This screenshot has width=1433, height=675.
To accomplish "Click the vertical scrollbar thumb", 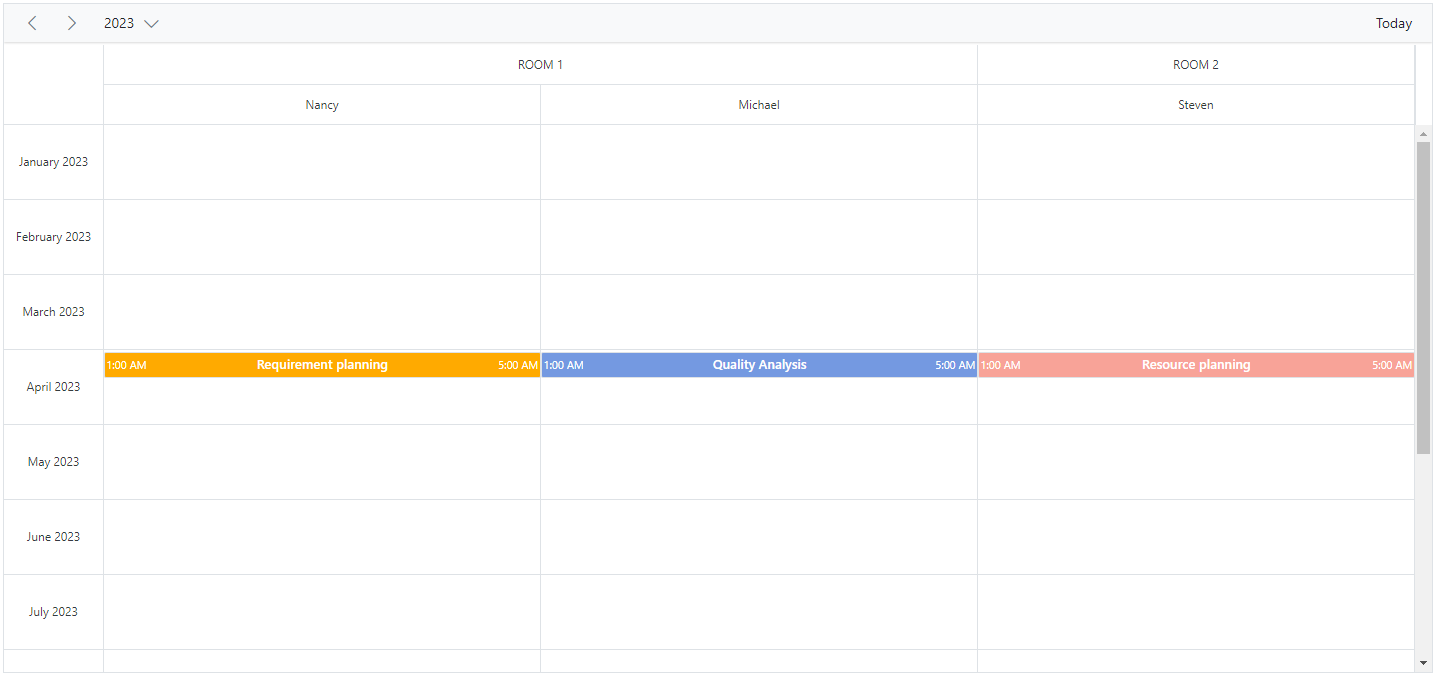I will pos(1423,298).
